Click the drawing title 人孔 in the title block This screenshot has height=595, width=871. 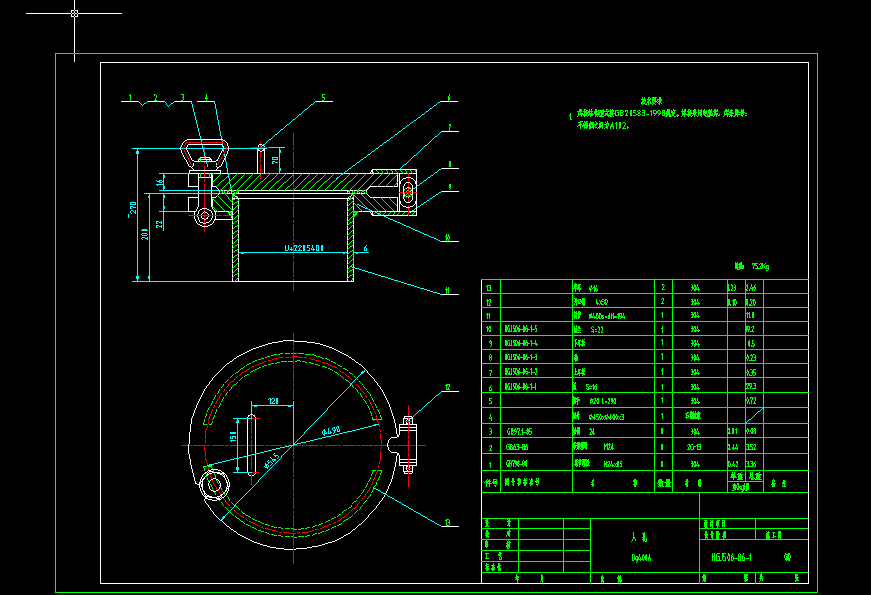(x=636, y=536)
